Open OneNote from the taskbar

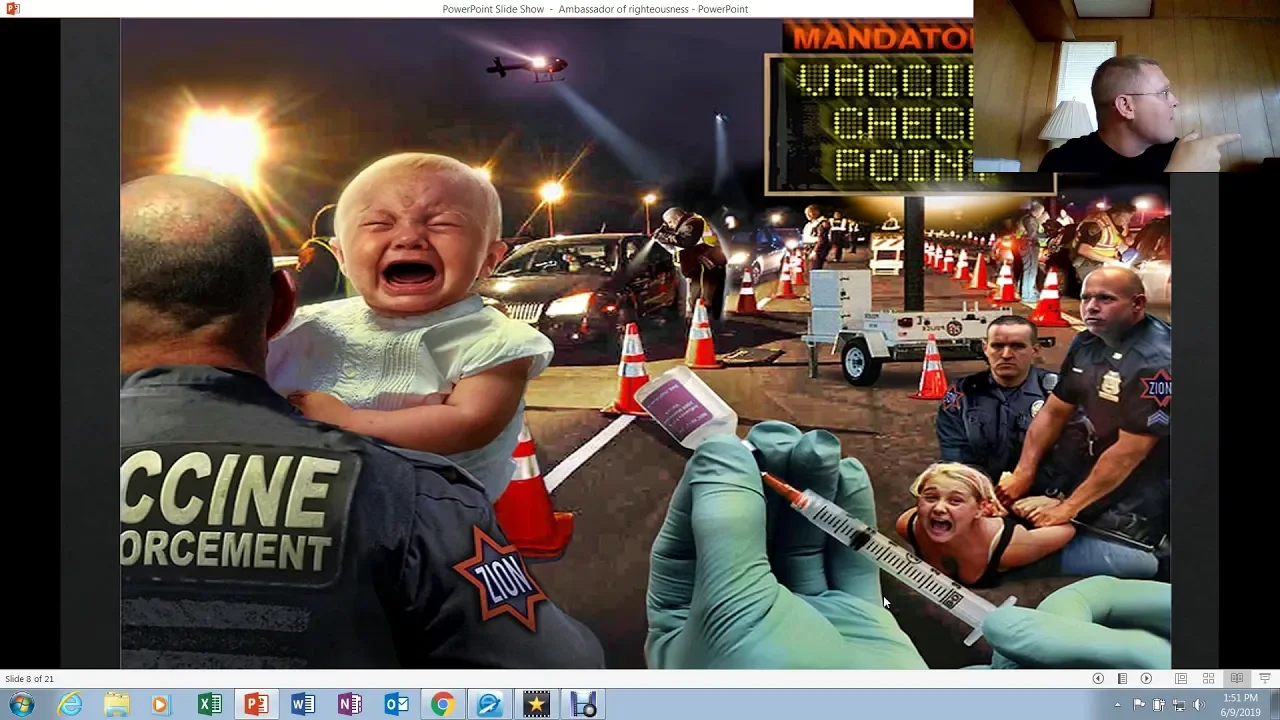[x=350, y=704]
